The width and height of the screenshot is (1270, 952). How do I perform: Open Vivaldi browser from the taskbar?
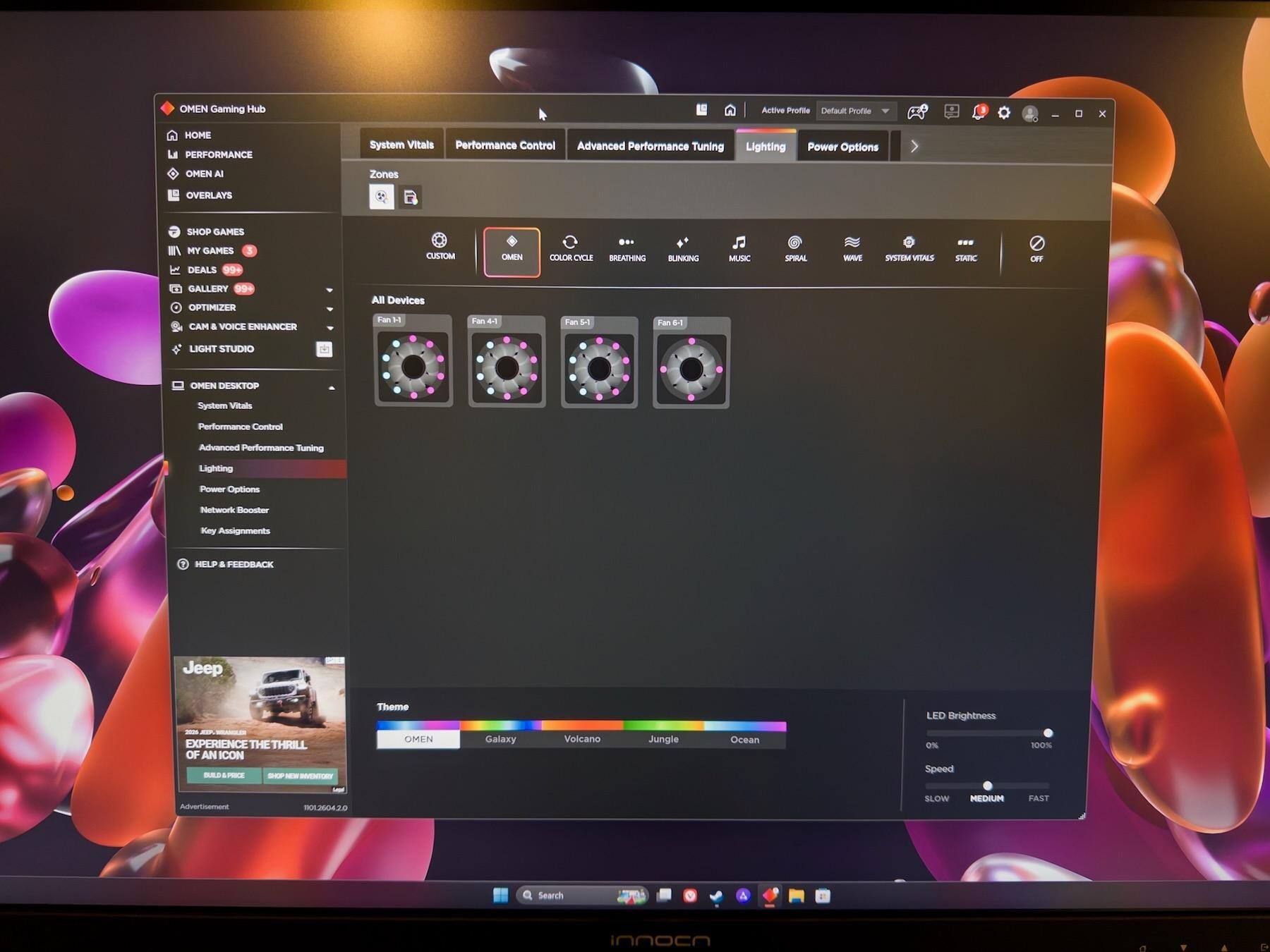pyautogui.click(x=690, y=896)
